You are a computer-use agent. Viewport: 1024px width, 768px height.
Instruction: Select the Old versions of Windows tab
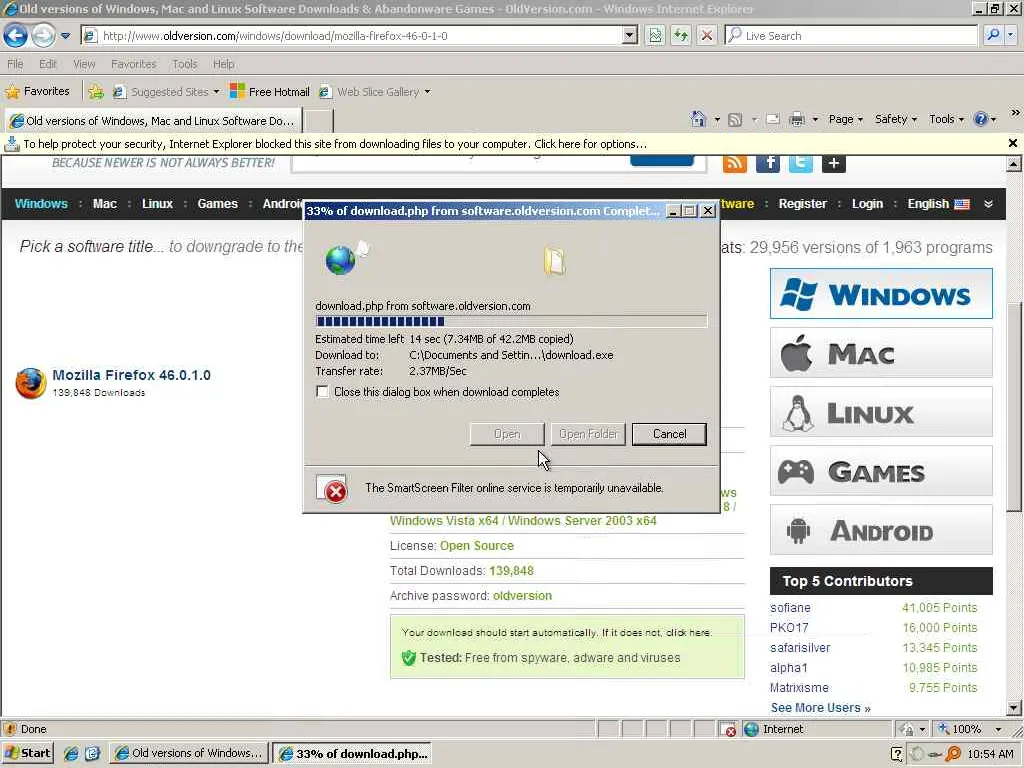point(153,121)
